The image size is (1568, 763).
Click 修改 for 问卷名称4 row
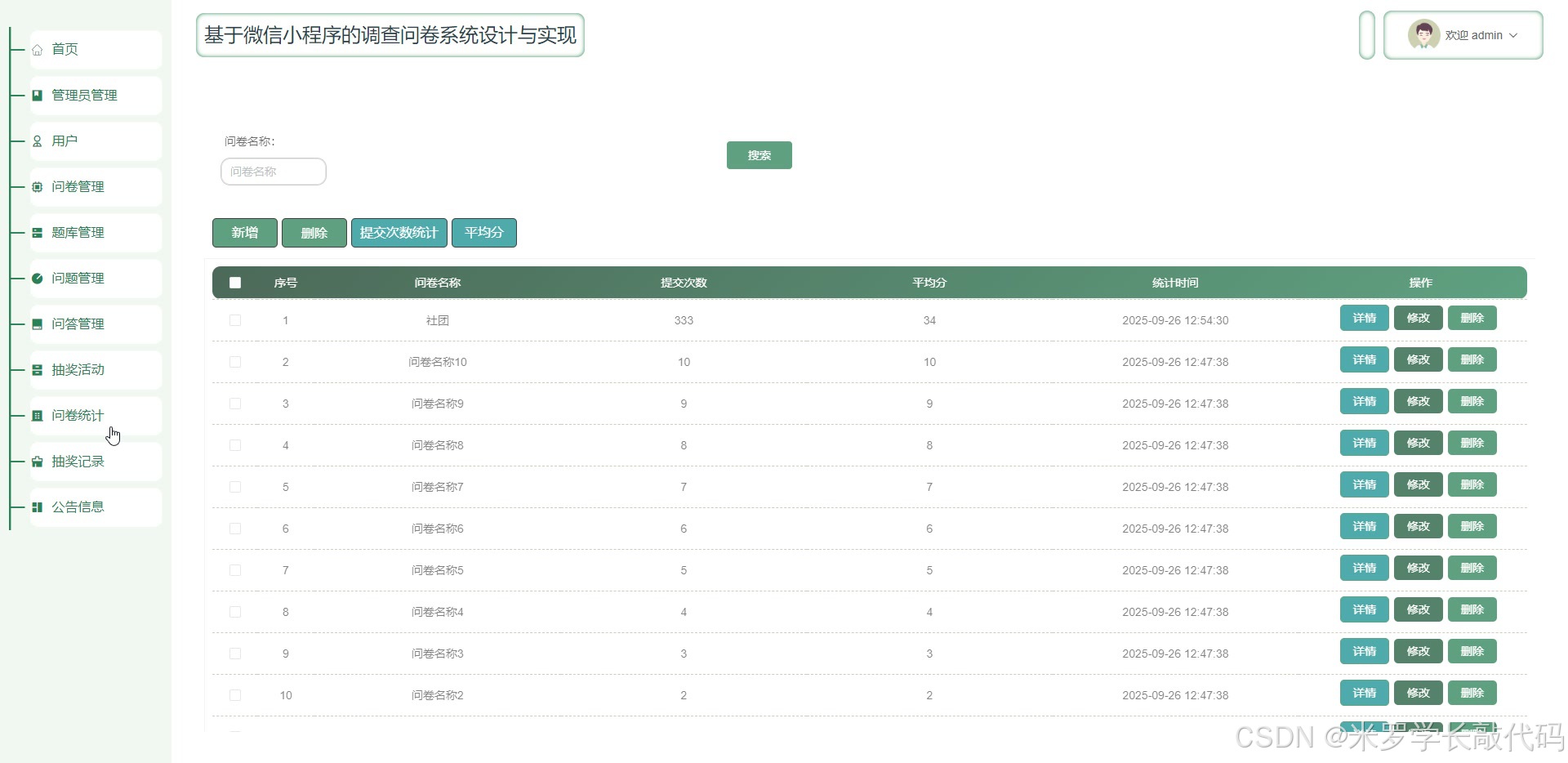pyautogui.click(x=1418, y=609)
